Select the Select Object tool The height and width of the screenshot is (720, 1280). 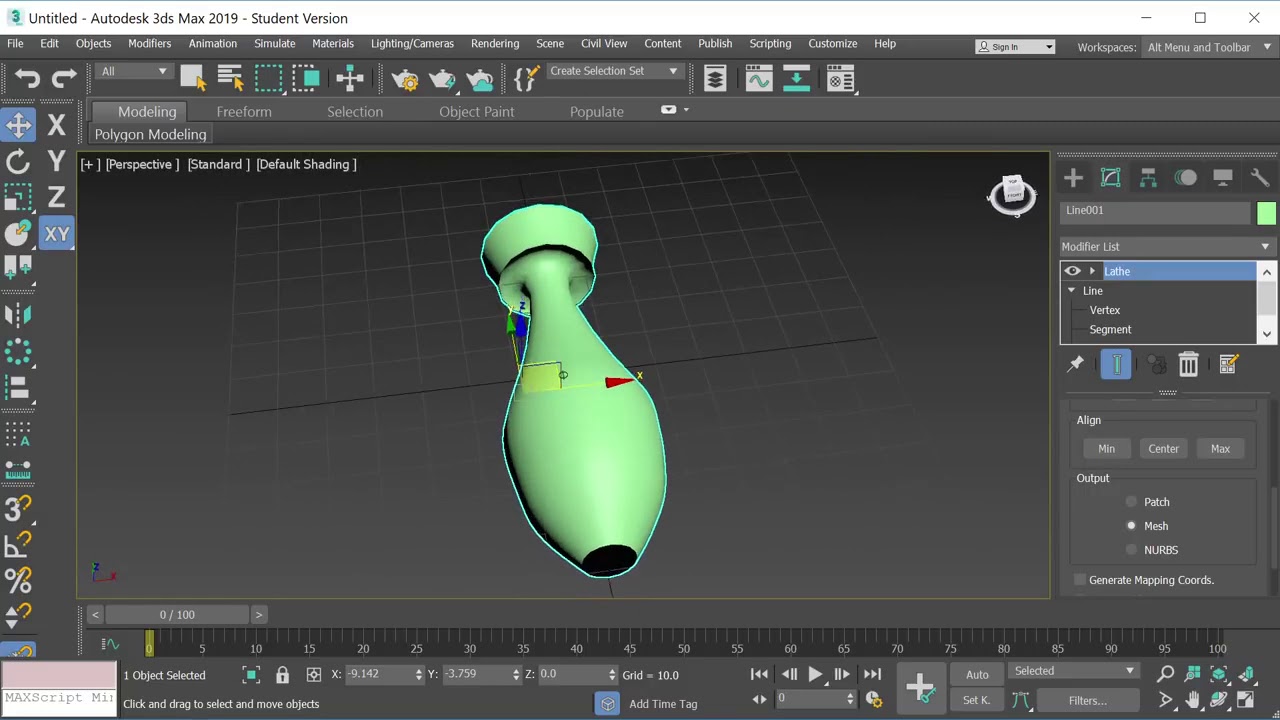coord(192,79)
